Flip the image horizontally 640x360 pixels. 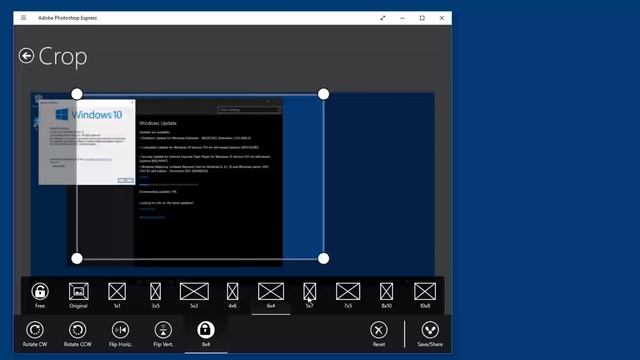click(120, 334)
